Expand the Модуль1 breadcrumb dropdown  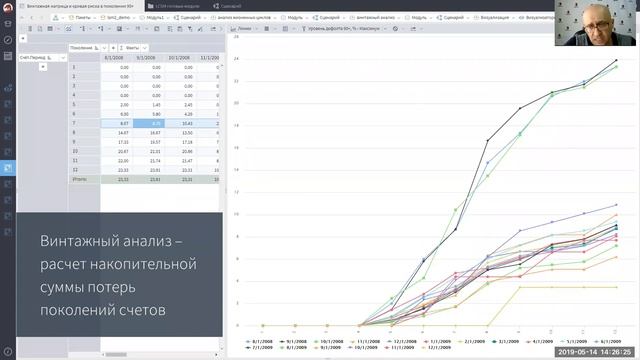click(168, 18)
